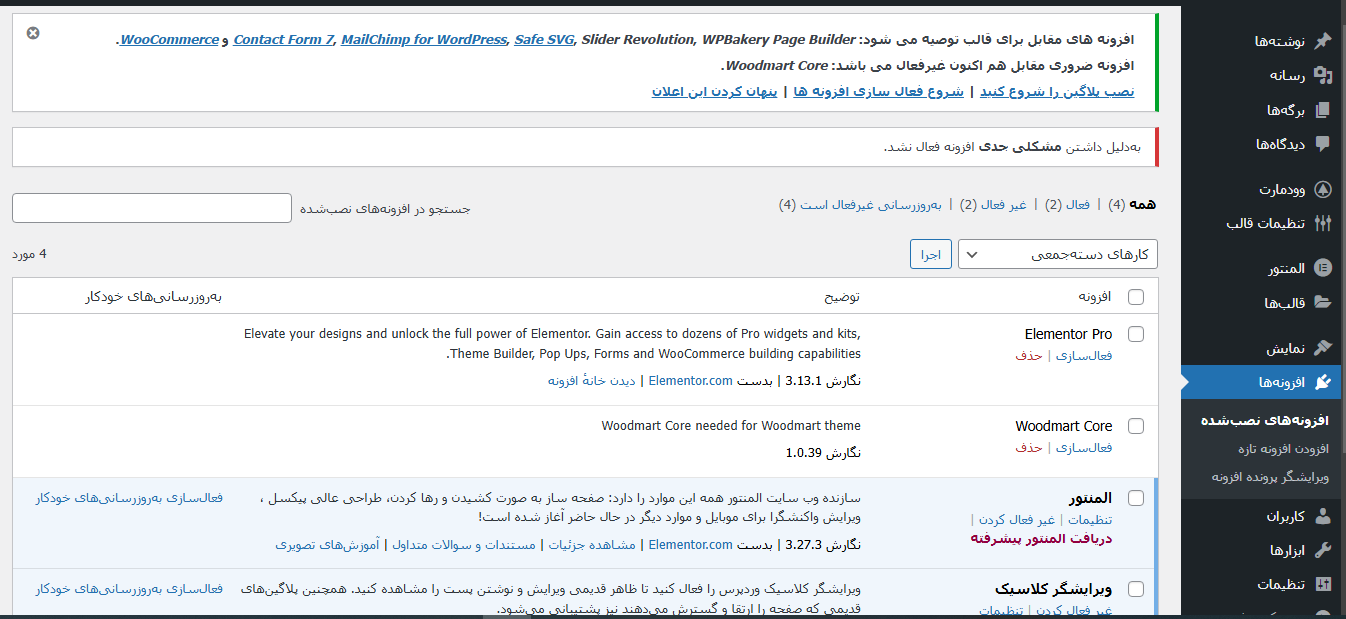Viewport: 1346px width, 619px height.
Task: Enable auto-updates for ویرایشگر کلاسیک plugin
Action: (130, 588)
